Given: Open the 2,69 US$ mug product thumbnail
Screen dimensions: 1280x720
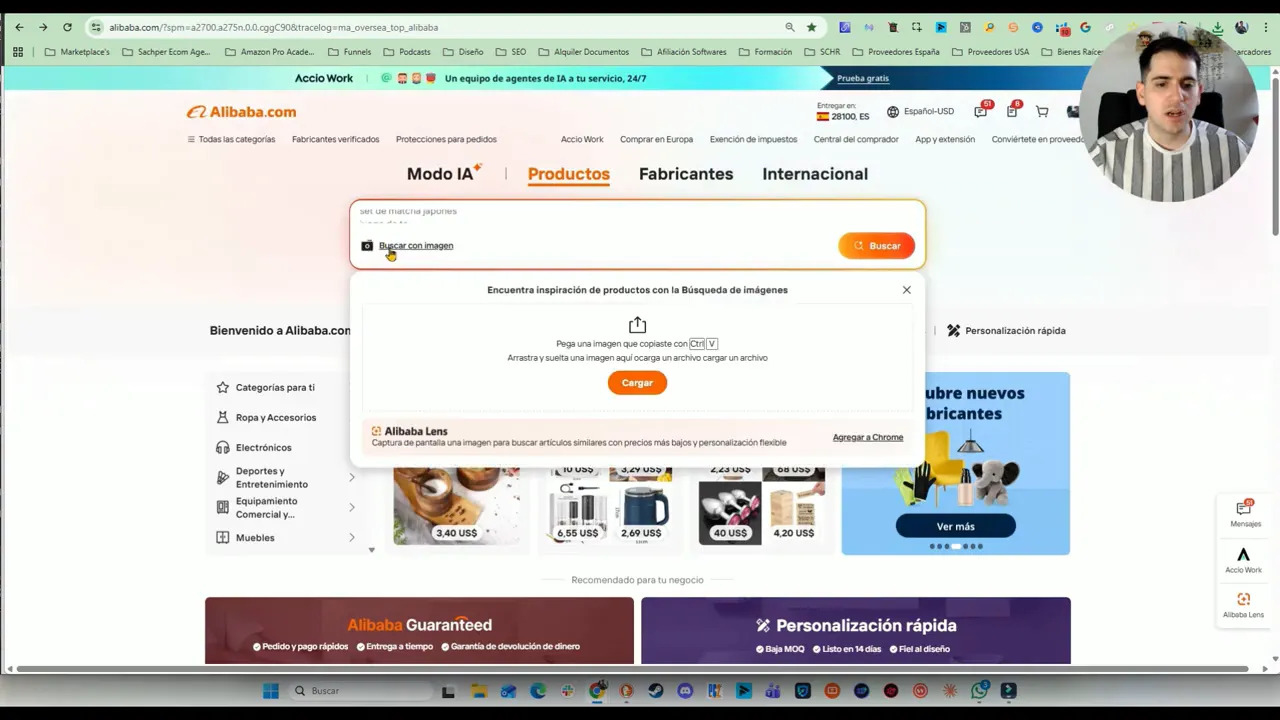Looking at the screenshot, I should click(x=641, y=512).
